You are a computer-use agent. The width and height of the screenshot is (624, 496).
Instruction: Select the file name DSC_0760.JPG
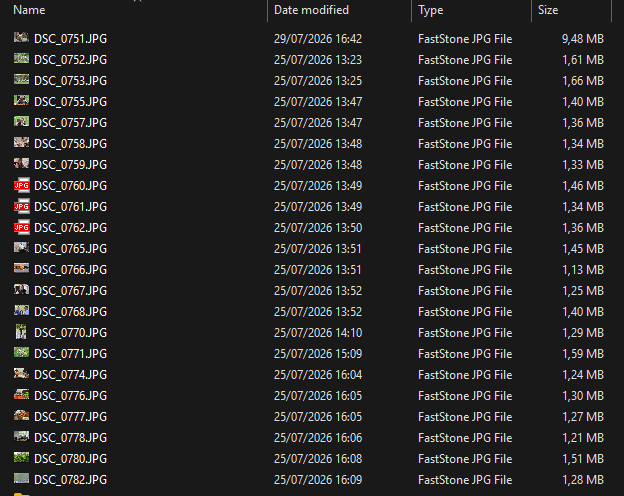(x=70, y=186)
